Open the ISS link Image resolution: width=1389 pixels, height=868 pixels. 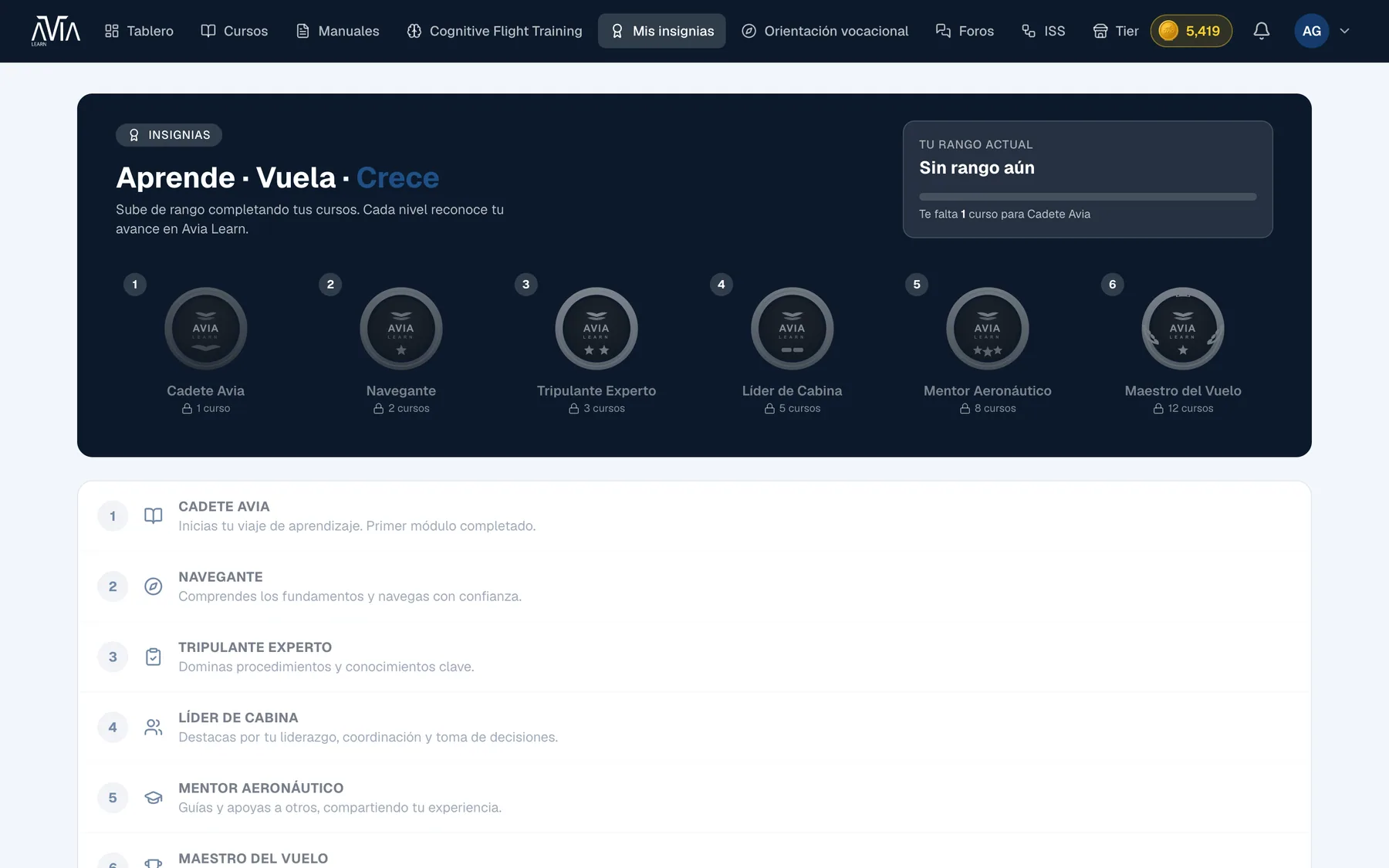tap(1043, 31)
